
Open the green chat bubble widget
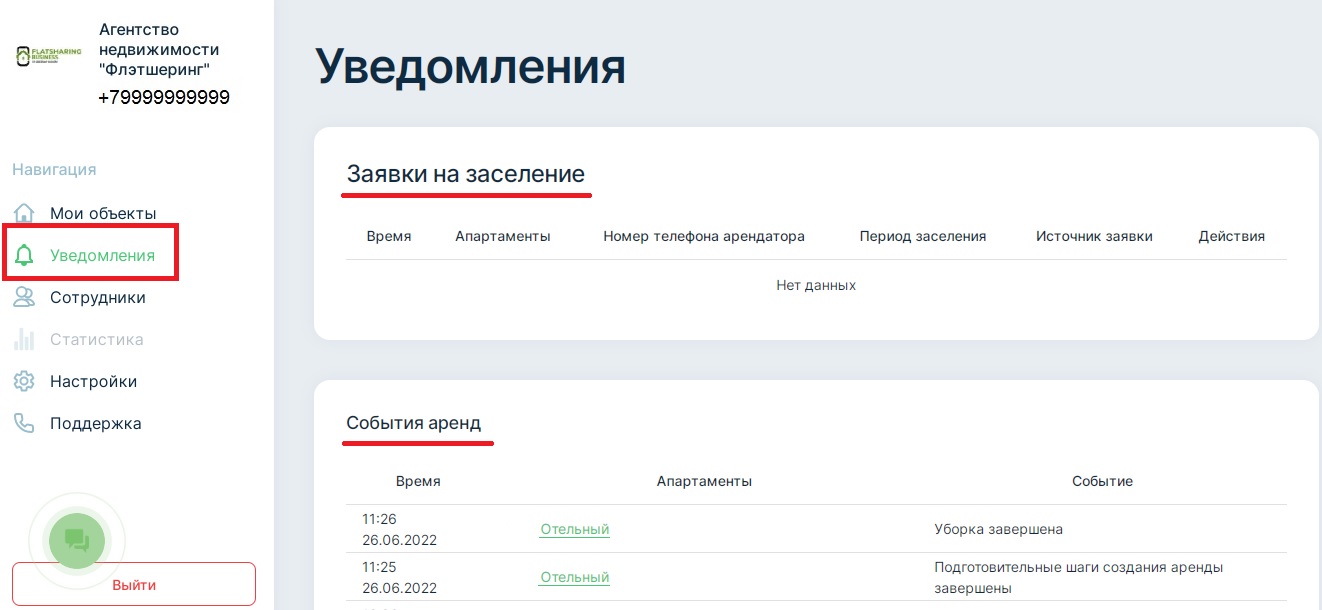tap(77, 540)
